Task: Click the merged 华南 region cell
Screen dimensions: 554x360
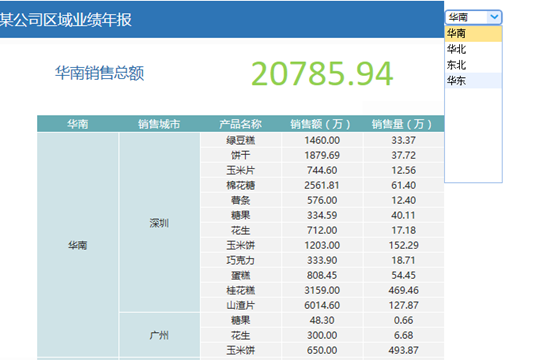Action: 78,245
